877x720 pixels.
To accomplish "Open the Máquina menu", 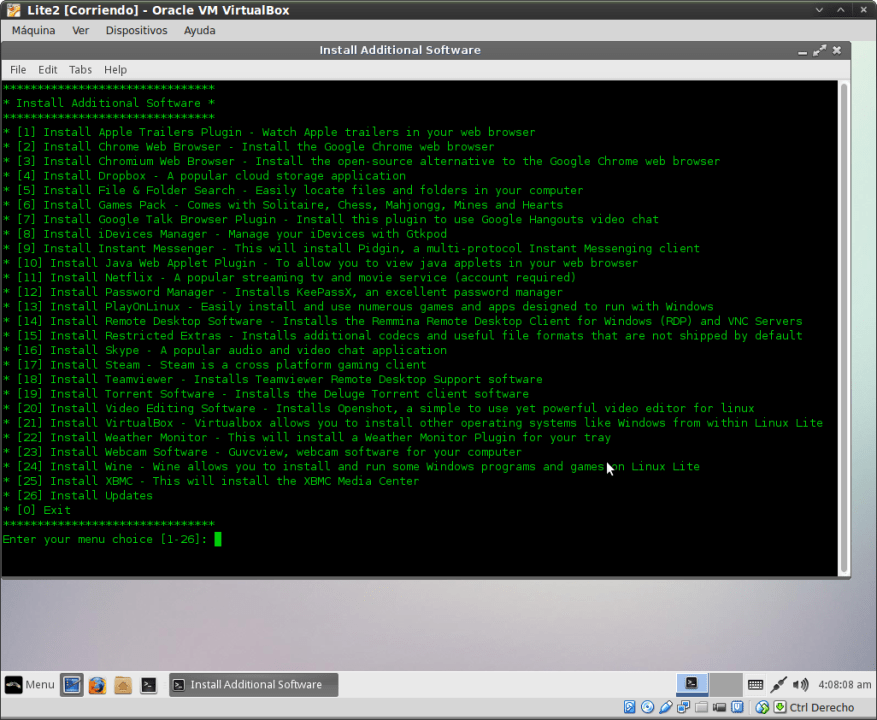I will click(x=33, y=30).
